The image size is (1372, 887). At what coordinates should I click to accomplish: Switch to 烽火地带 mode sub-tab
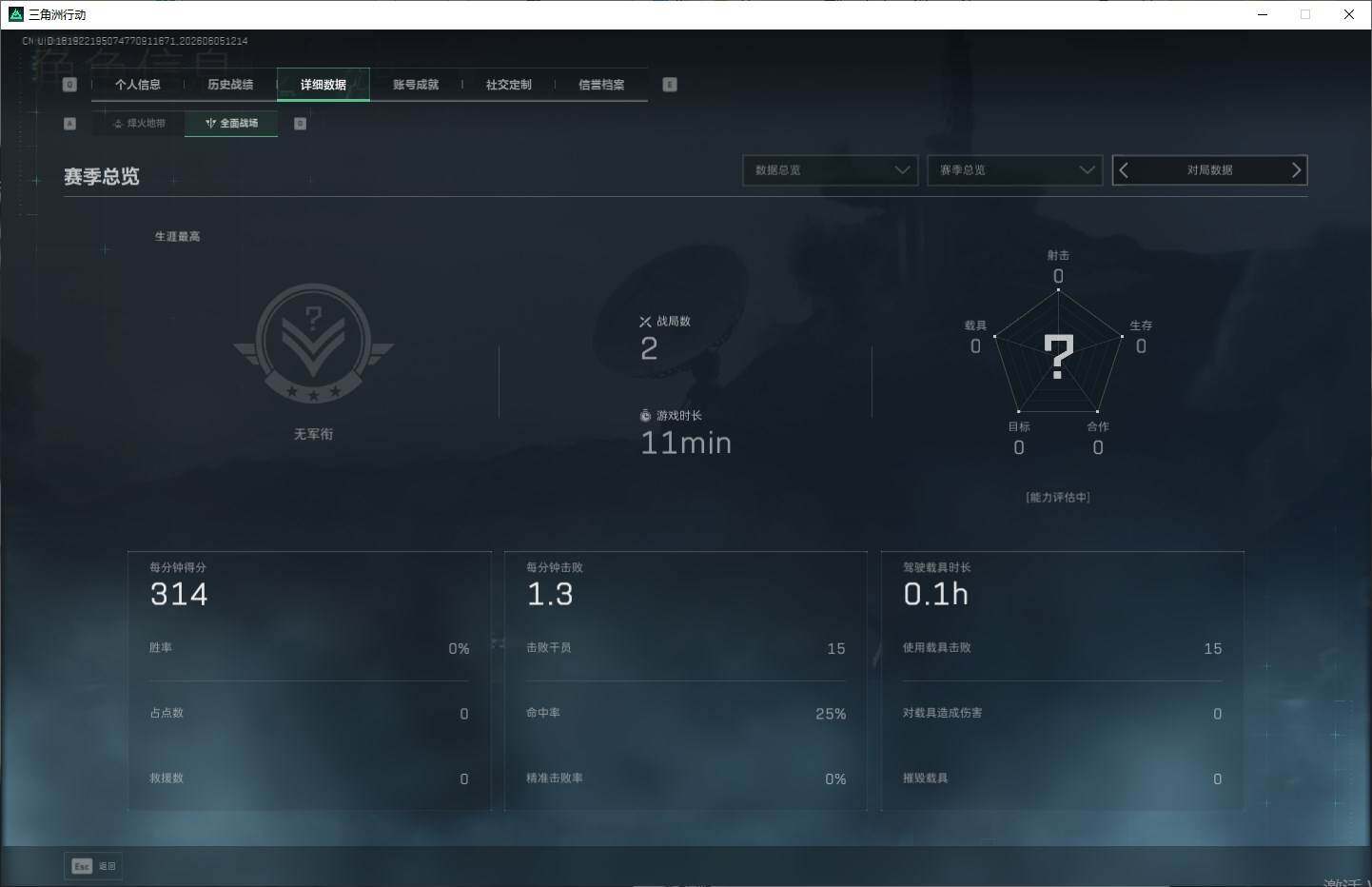(x=139, y=123)
